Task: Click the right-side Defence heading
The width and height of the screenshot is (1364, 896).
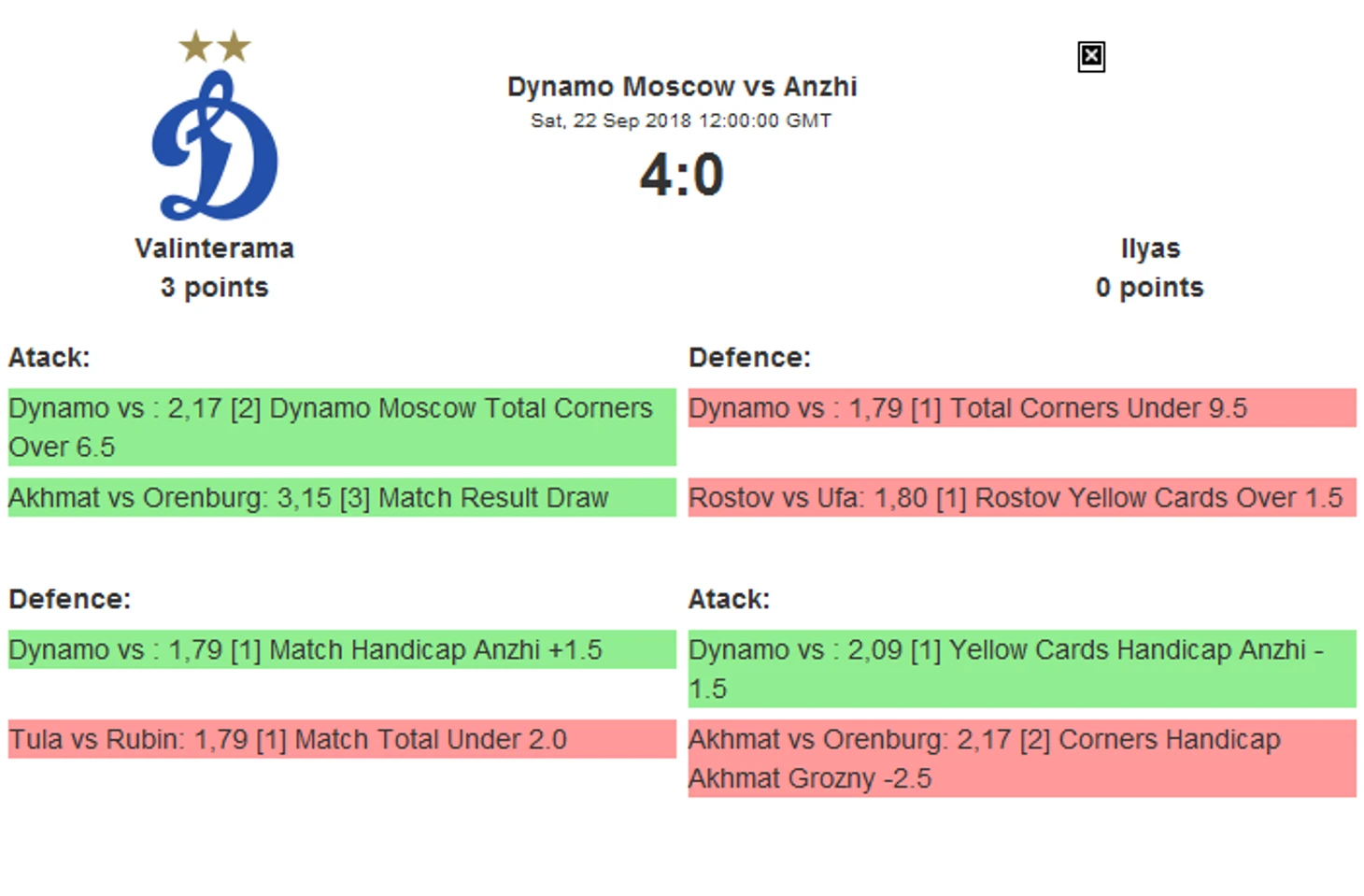Action: pyautogui.click(x=749, y=358)
